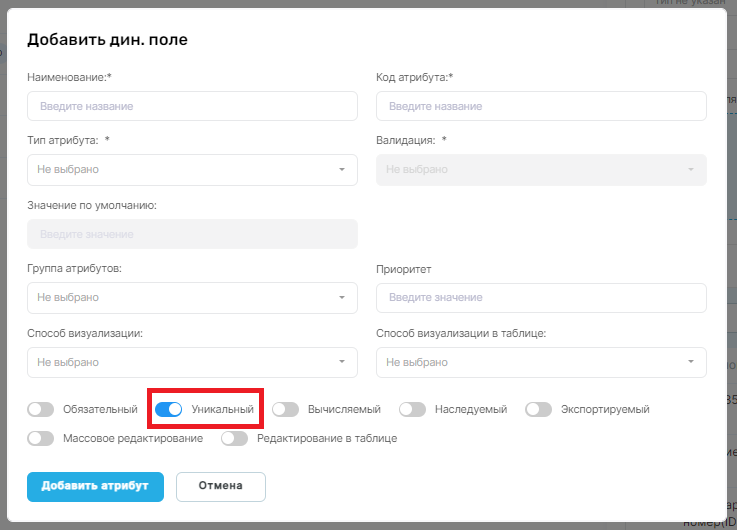Click the Добавить атрибут button
The height and width of the screenshot is (530, 737).
(95, 486)
